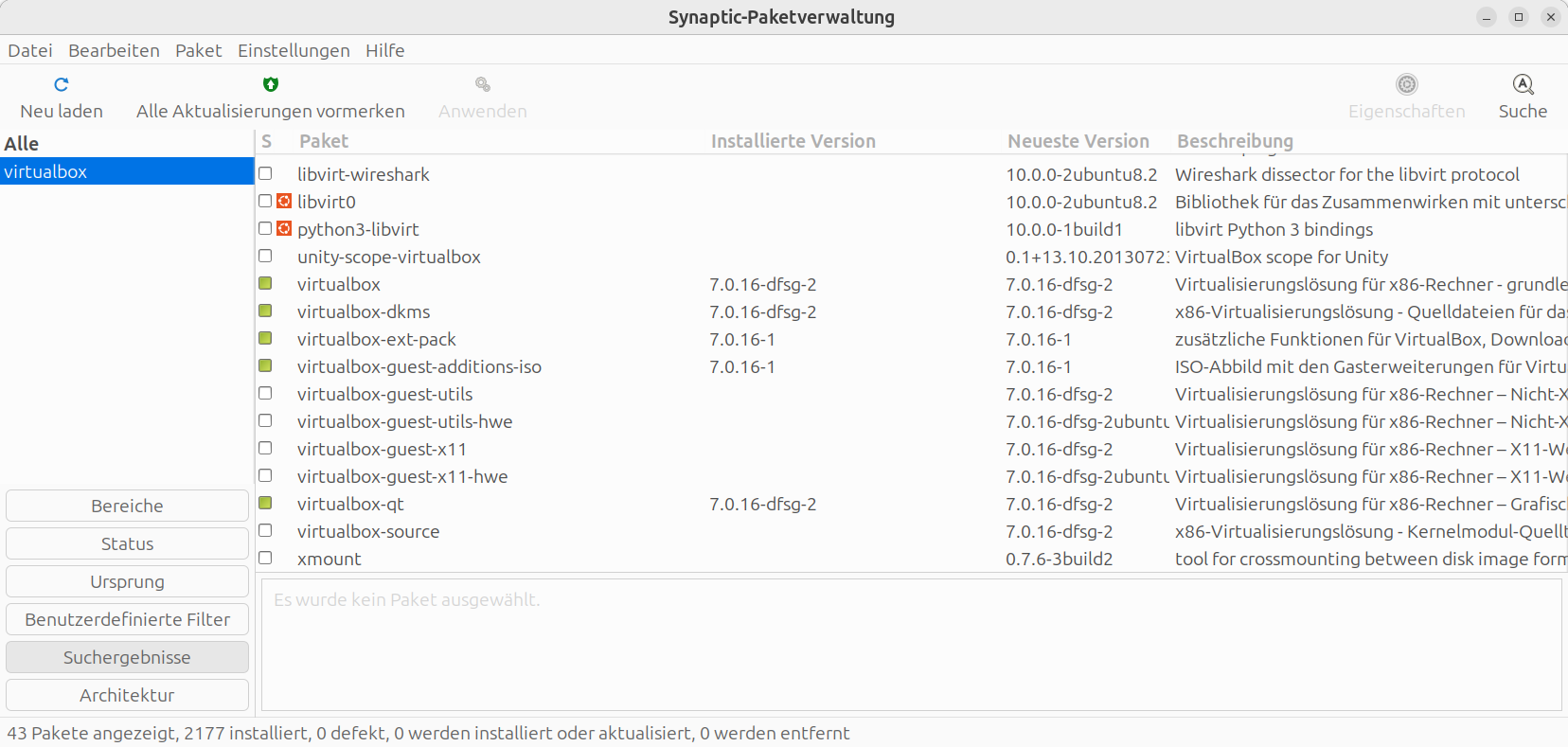Mark unity-scope-virtualbox status checkbox

tap(265, 256)
